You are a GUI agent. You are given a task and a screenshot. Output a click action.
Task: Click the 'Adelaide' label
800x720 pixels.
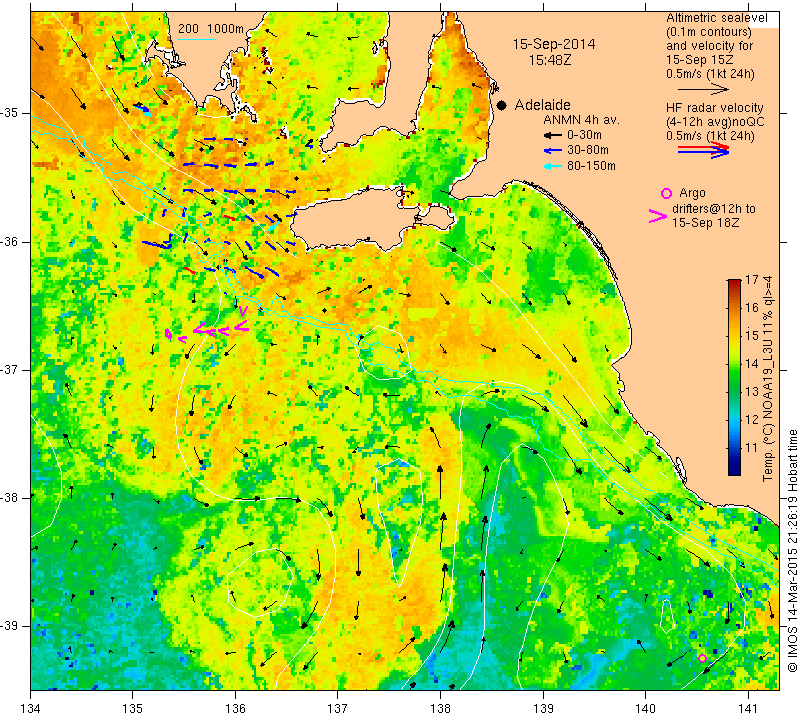542,105
